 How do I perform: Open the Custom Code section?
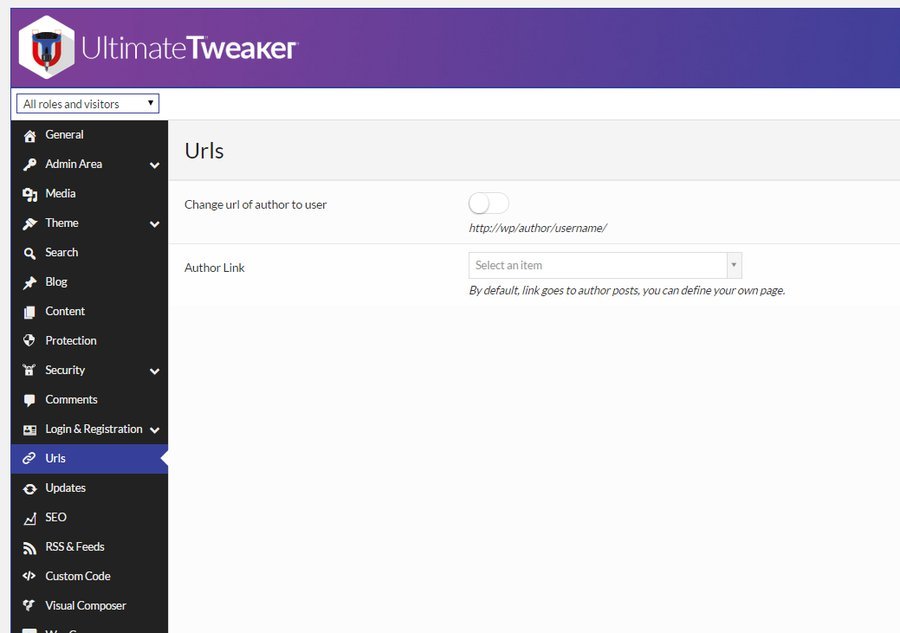[90, 576]
